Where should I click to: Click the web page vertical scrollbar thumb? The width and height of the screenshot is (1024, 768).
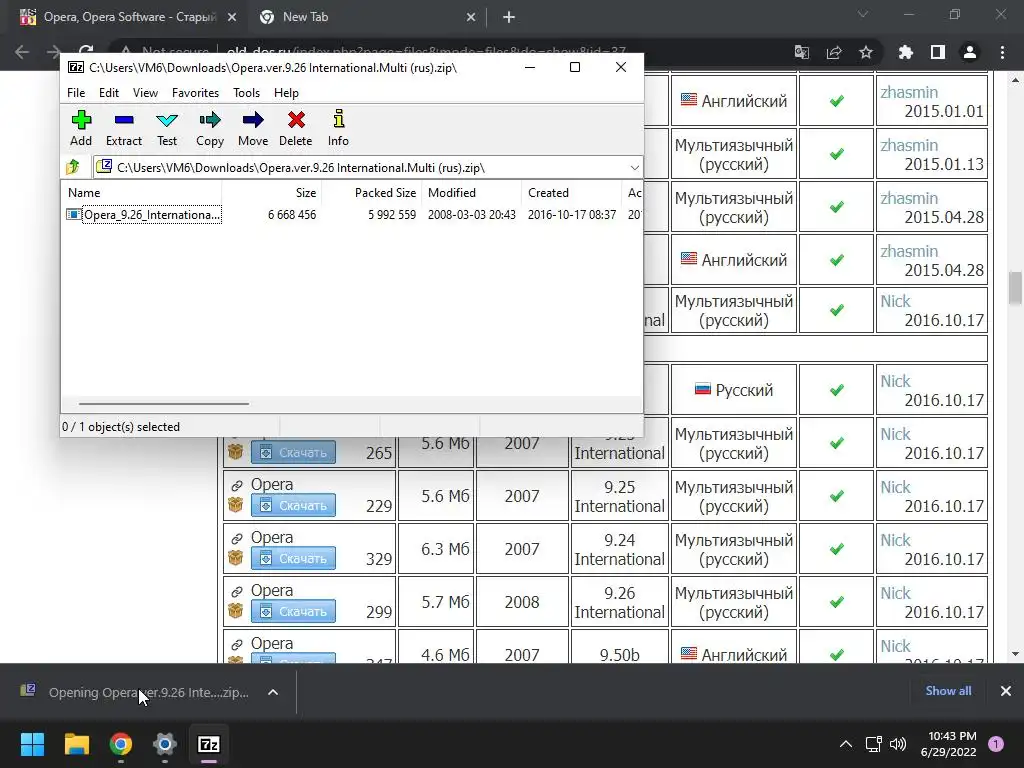(1015, 288)
